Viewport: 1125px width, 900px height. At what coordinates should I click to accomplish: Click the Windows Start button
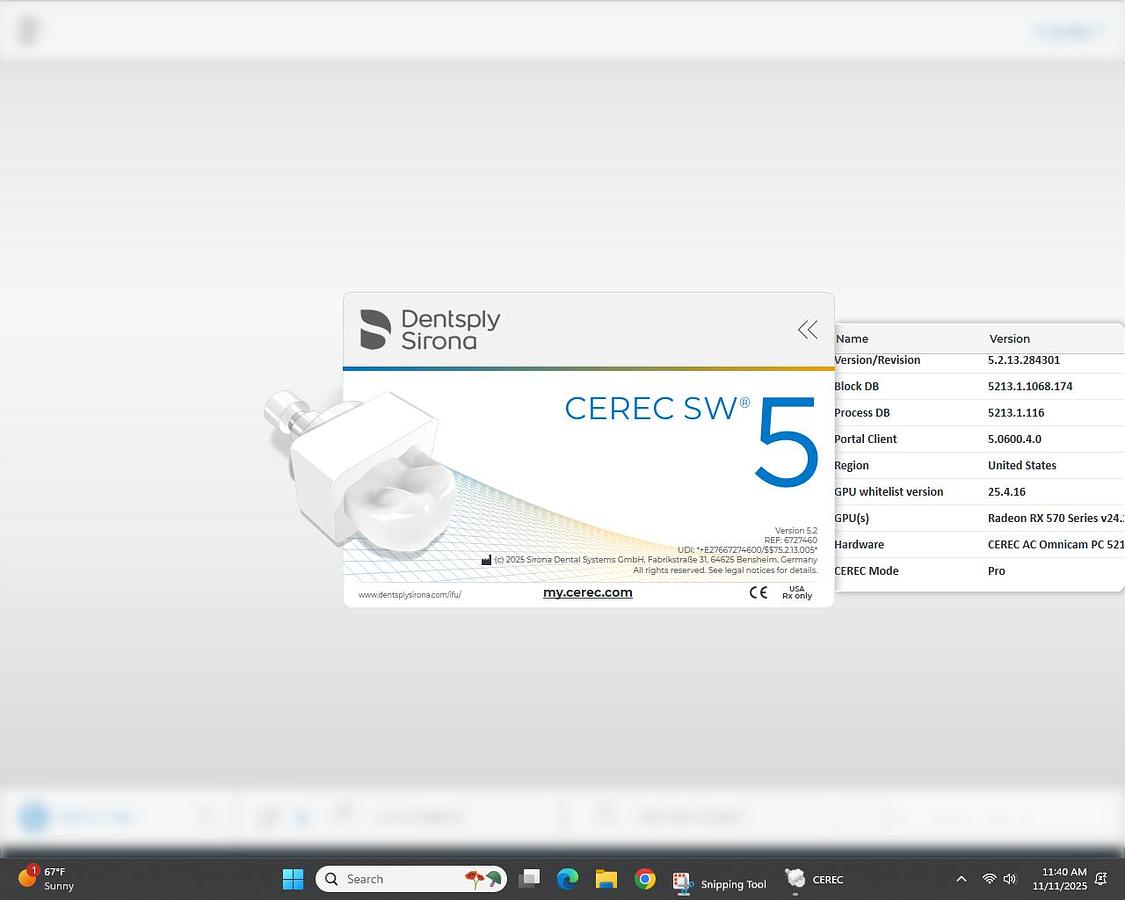(x=293, y=878)
